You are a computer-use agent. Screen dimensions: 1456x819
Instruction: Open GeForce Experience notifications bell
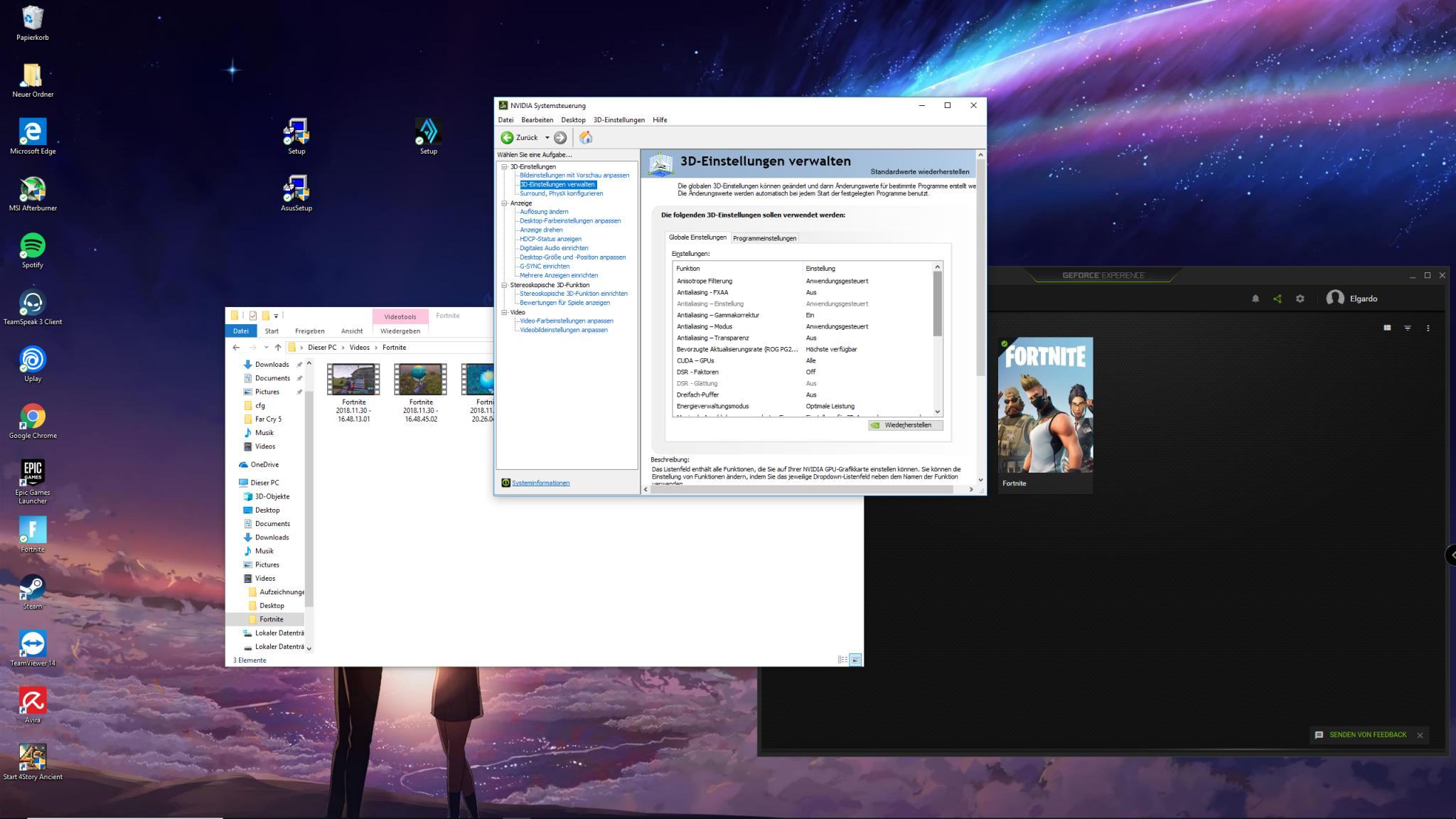(x=1256, y=299)
